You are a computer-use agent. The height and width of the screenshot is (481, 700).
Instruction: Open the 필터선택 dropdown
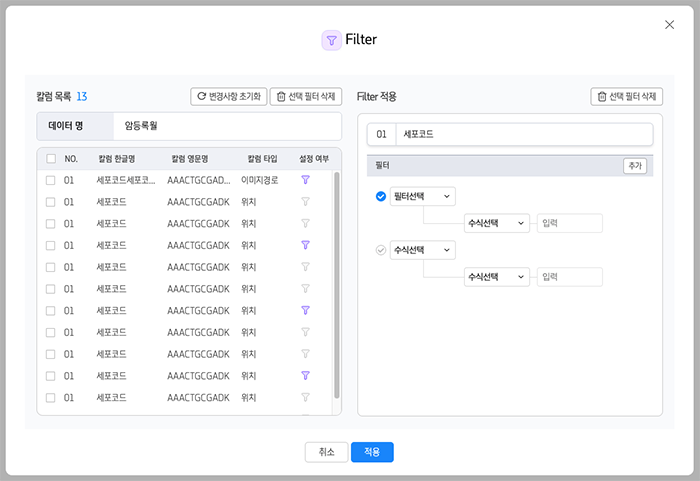pos(423,197)
